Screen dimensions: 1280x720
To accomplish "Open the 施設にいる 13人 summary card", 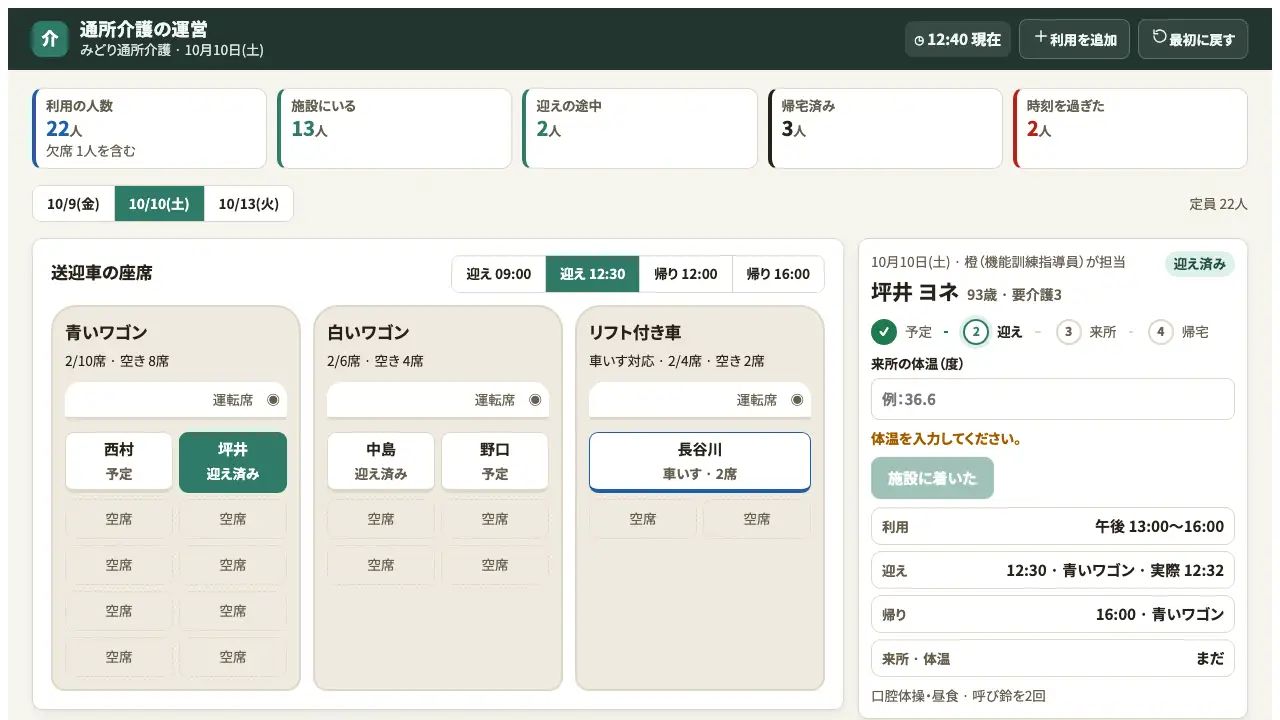I will (x=395, y=129).
